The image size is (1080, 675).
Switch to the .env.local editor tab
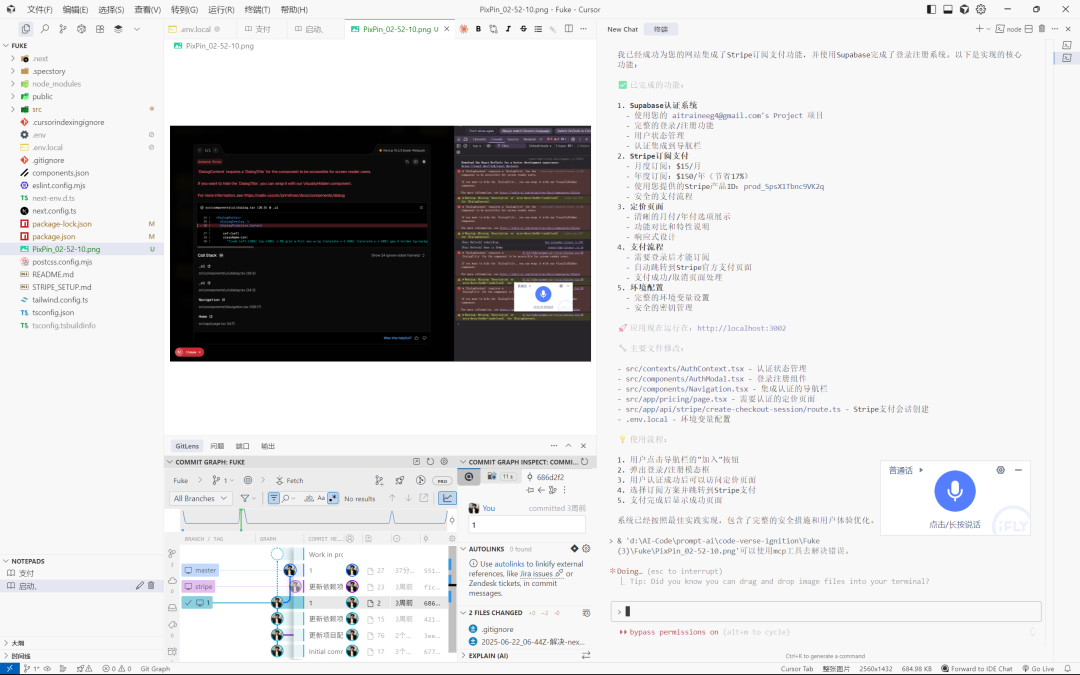click(196, 29)
